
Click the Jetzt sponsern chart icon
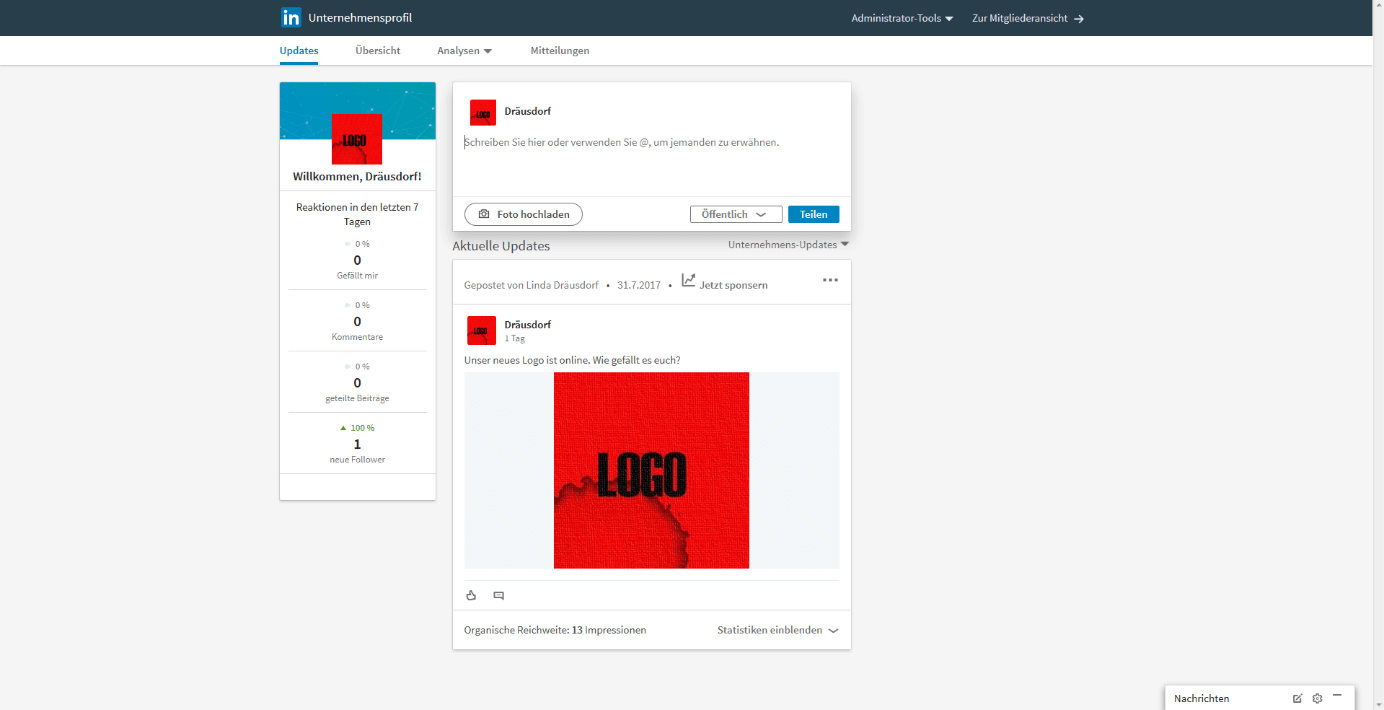coord(689,281)
